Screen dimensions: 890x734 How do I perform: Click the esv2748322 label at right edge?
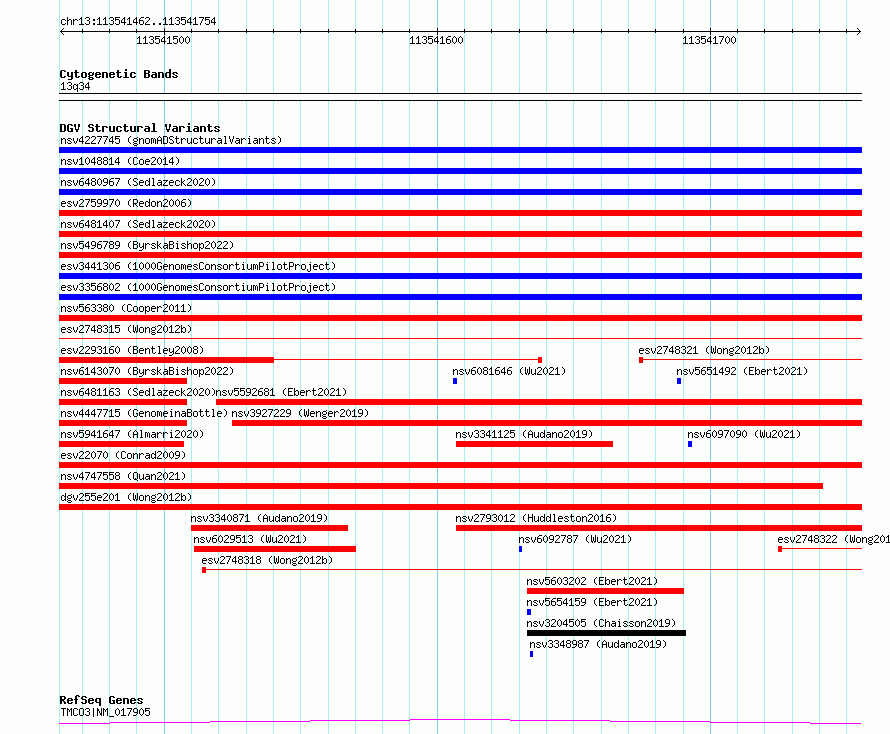click(x=834, y=539)
